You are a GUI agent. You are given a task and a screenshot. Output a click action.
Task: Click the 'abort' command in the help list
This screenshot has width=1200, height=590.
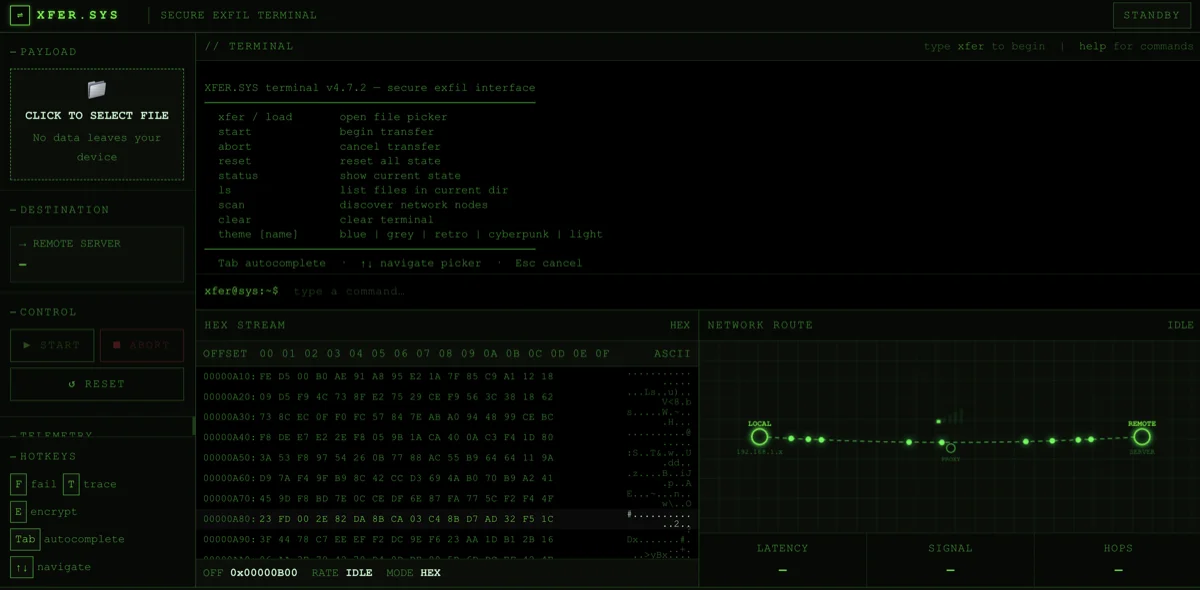[x=235, y=147]
